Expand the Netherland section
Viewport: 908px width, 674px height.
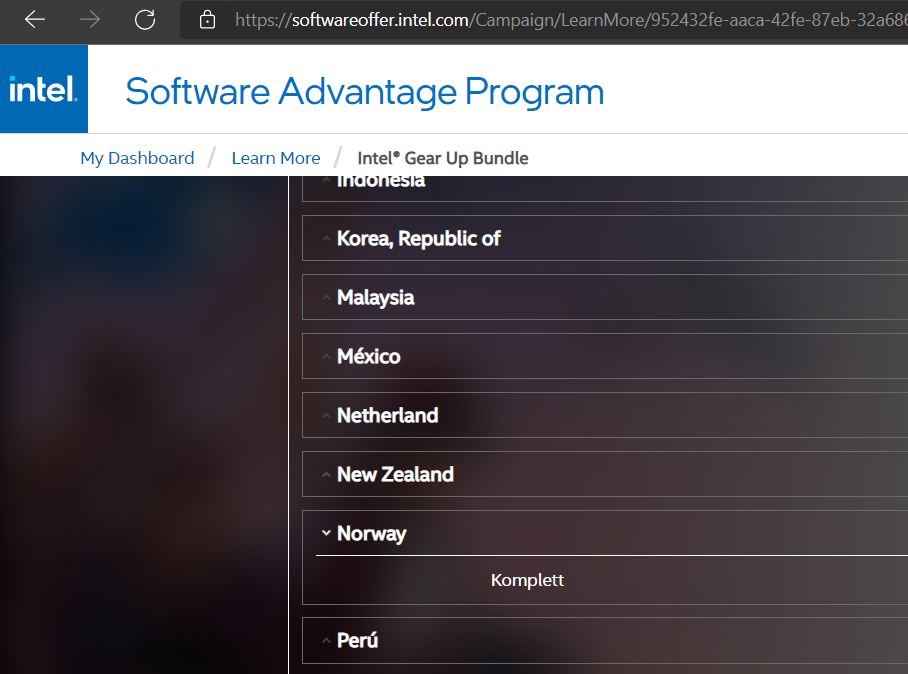click(605, 415)
